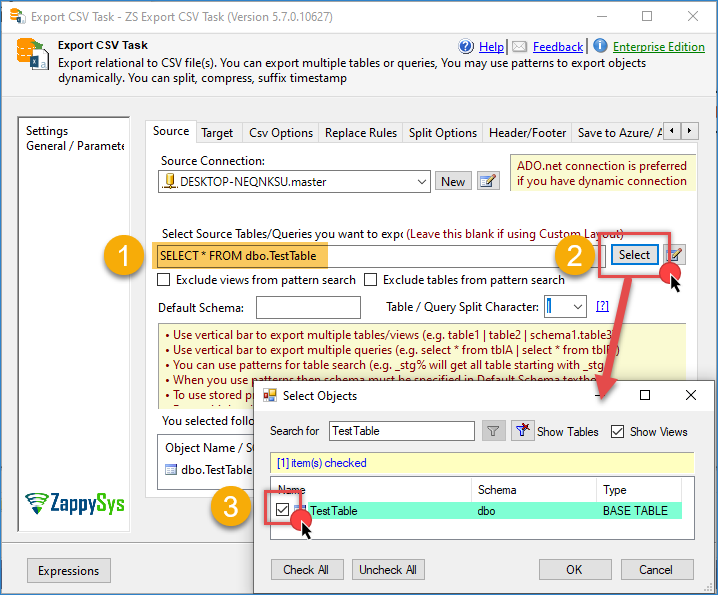Image resolution: width=718 pixels, height=595 pixels.
Task: Click the Feedback link
Action: pos(558,47)
